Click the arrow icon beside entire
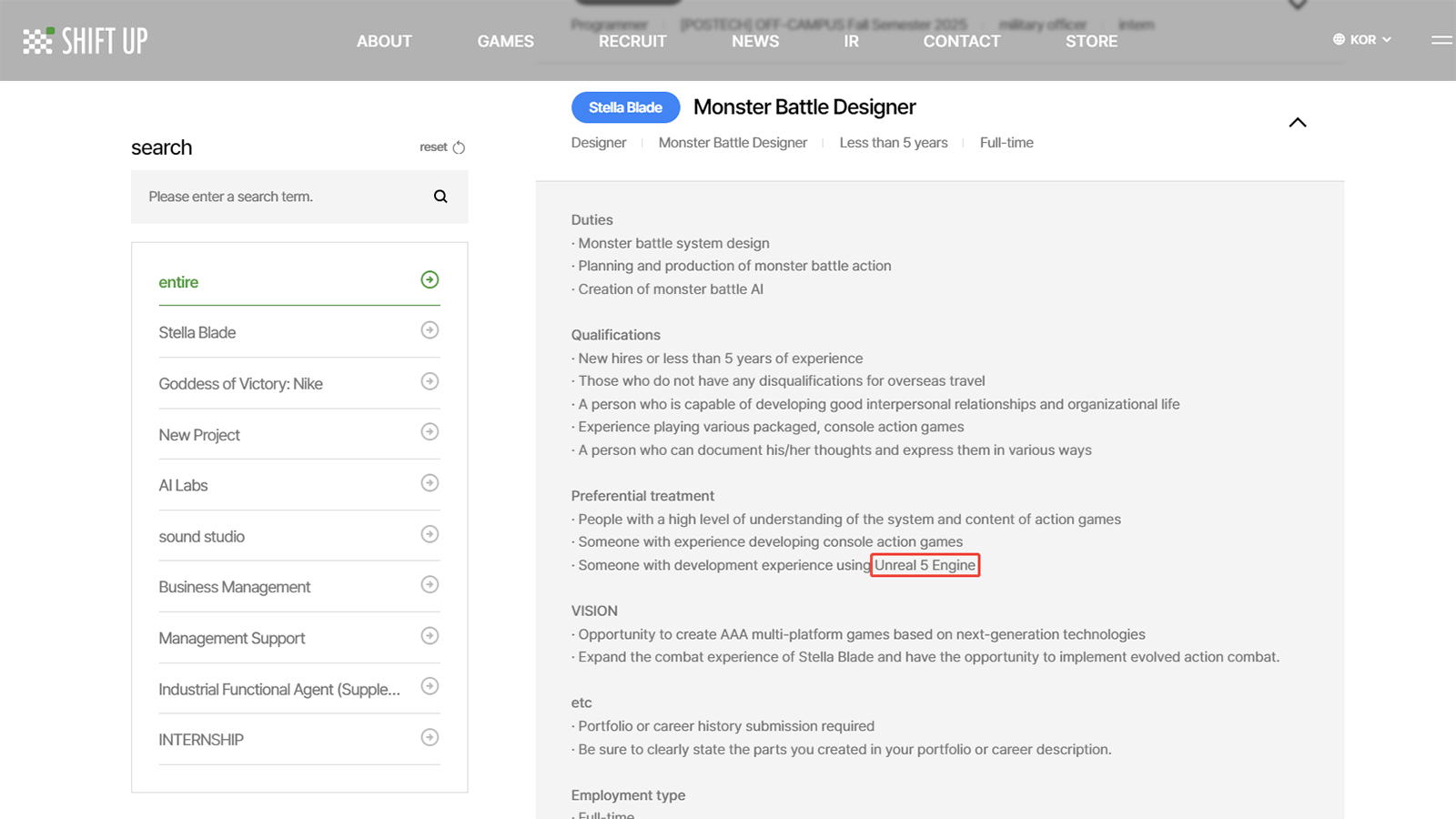Screen dimensions: 1456x819 (430, 279)
